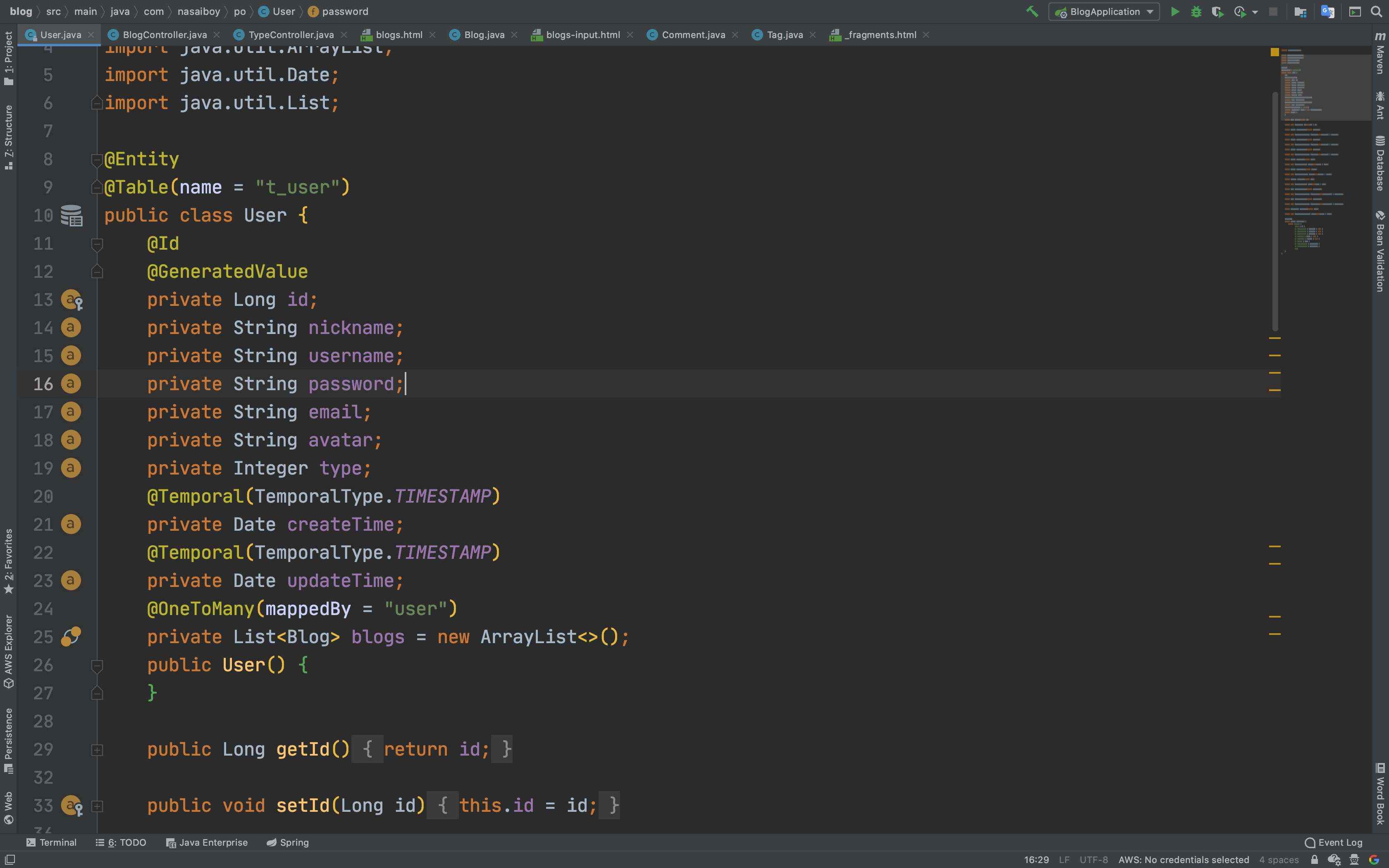Click warning indicator atop the error stripe
Screen dimensions: 1389x868
coord(1275,52)
